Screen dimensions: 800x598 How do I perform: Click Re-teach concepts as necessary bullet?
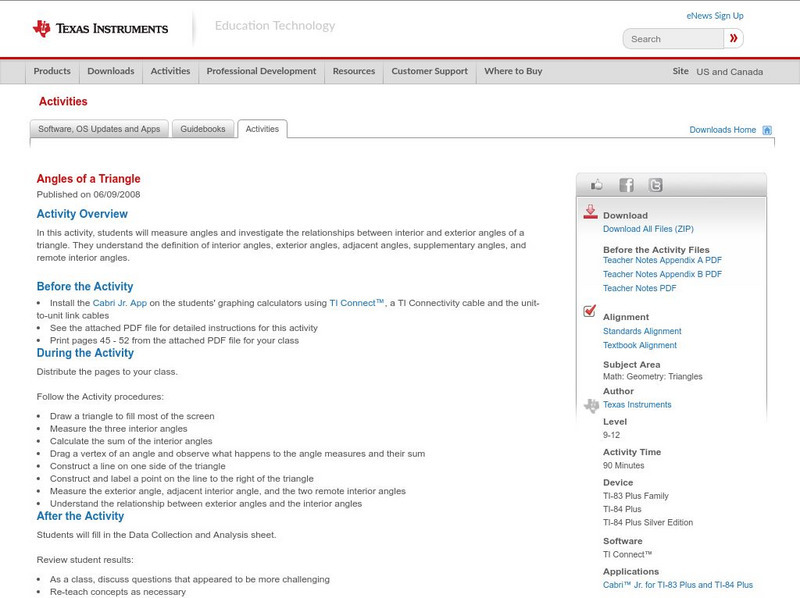118,592
